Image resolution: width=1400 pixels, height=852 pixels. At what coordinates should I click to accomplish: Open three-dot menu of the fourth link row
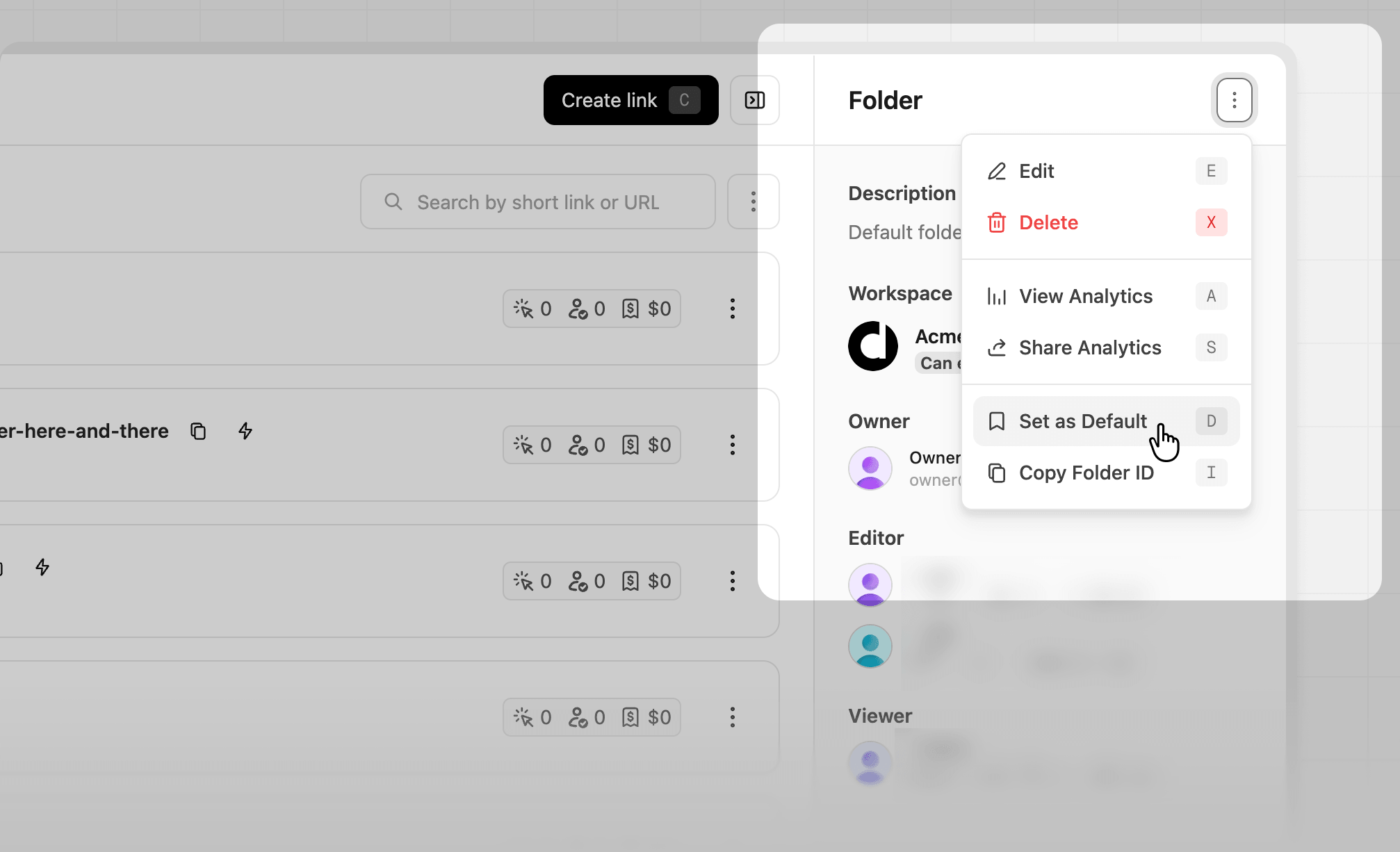pyautogui.click(x=732, y=717)
